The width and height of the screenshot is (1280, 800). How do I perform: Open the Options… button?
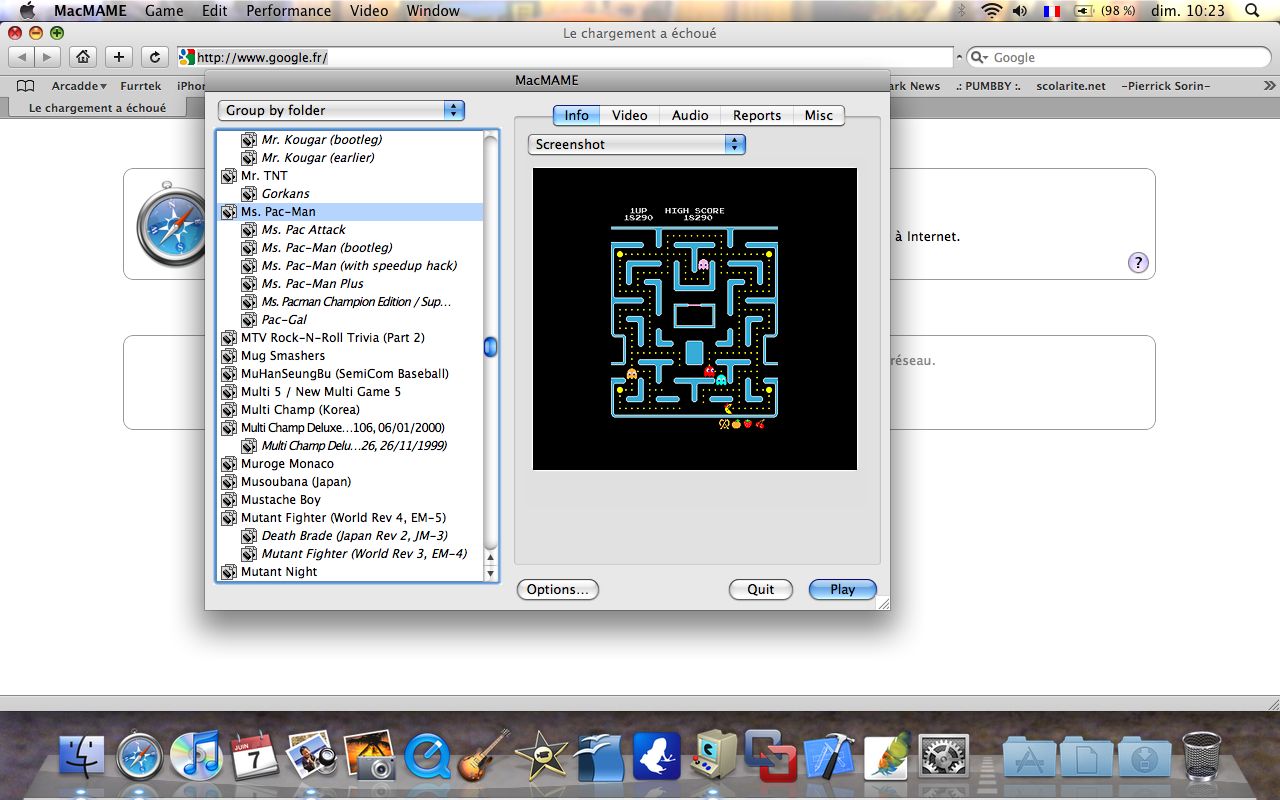click(558, 589)
